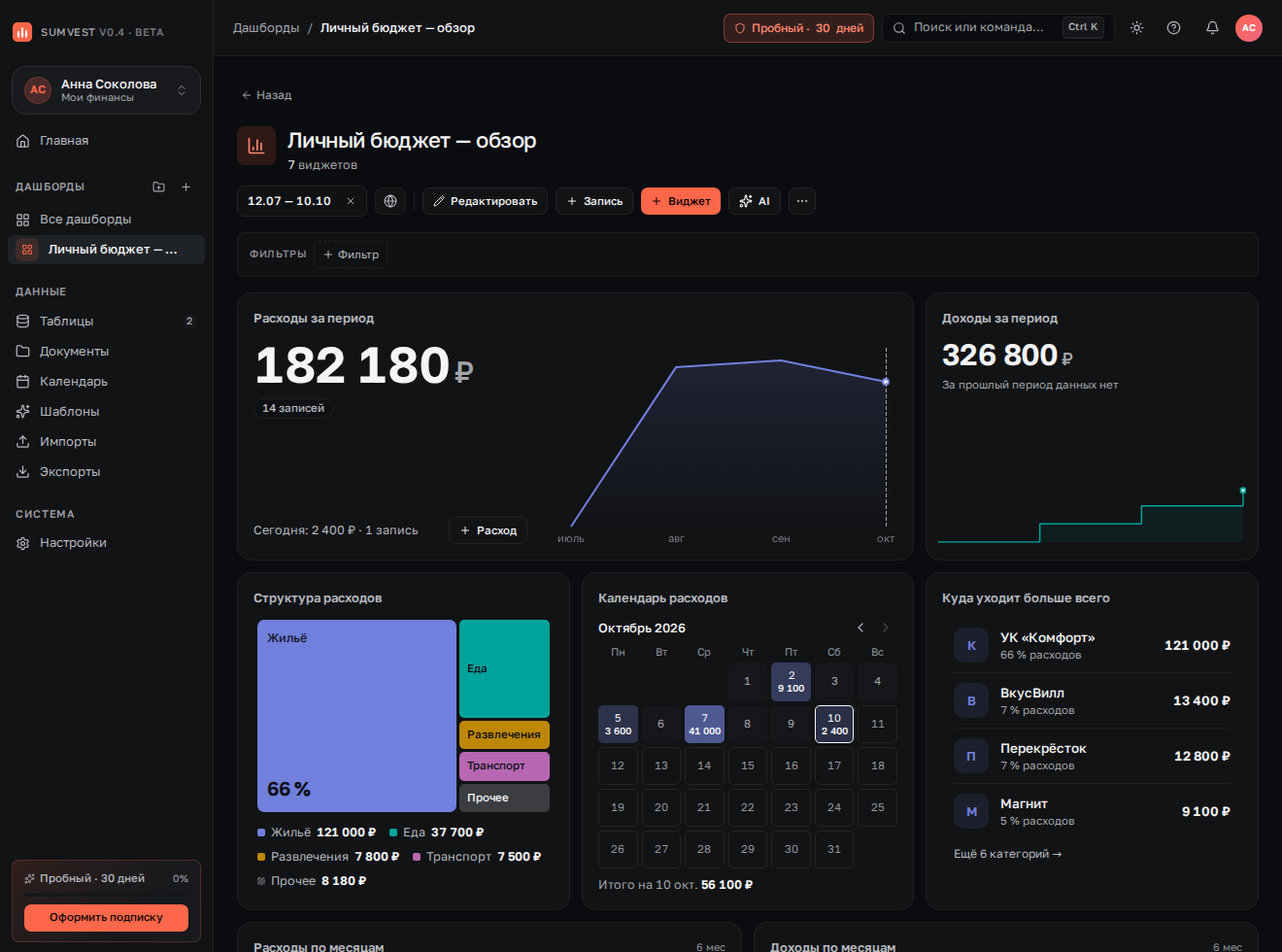The width and height of the screenshot is (1282, 952).
Task: Click Редактировать button
Action: (x=485, y=201)
